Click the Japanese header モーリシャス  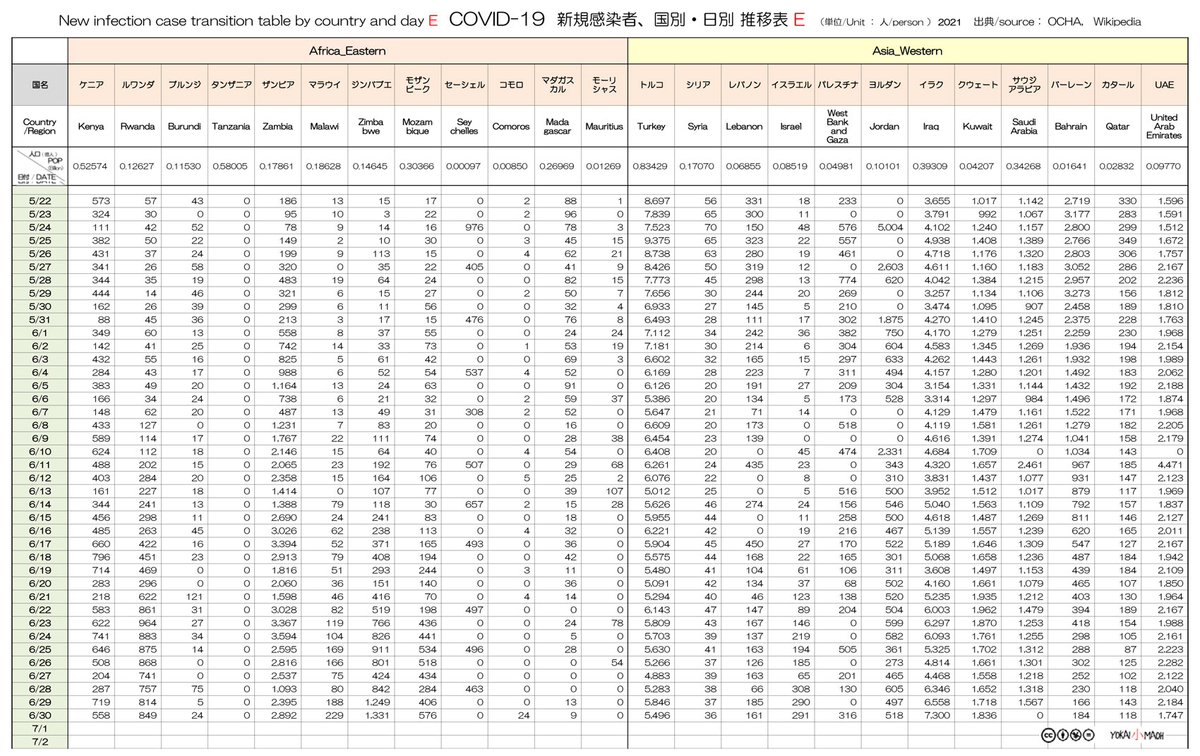click(x=604, y=86)
